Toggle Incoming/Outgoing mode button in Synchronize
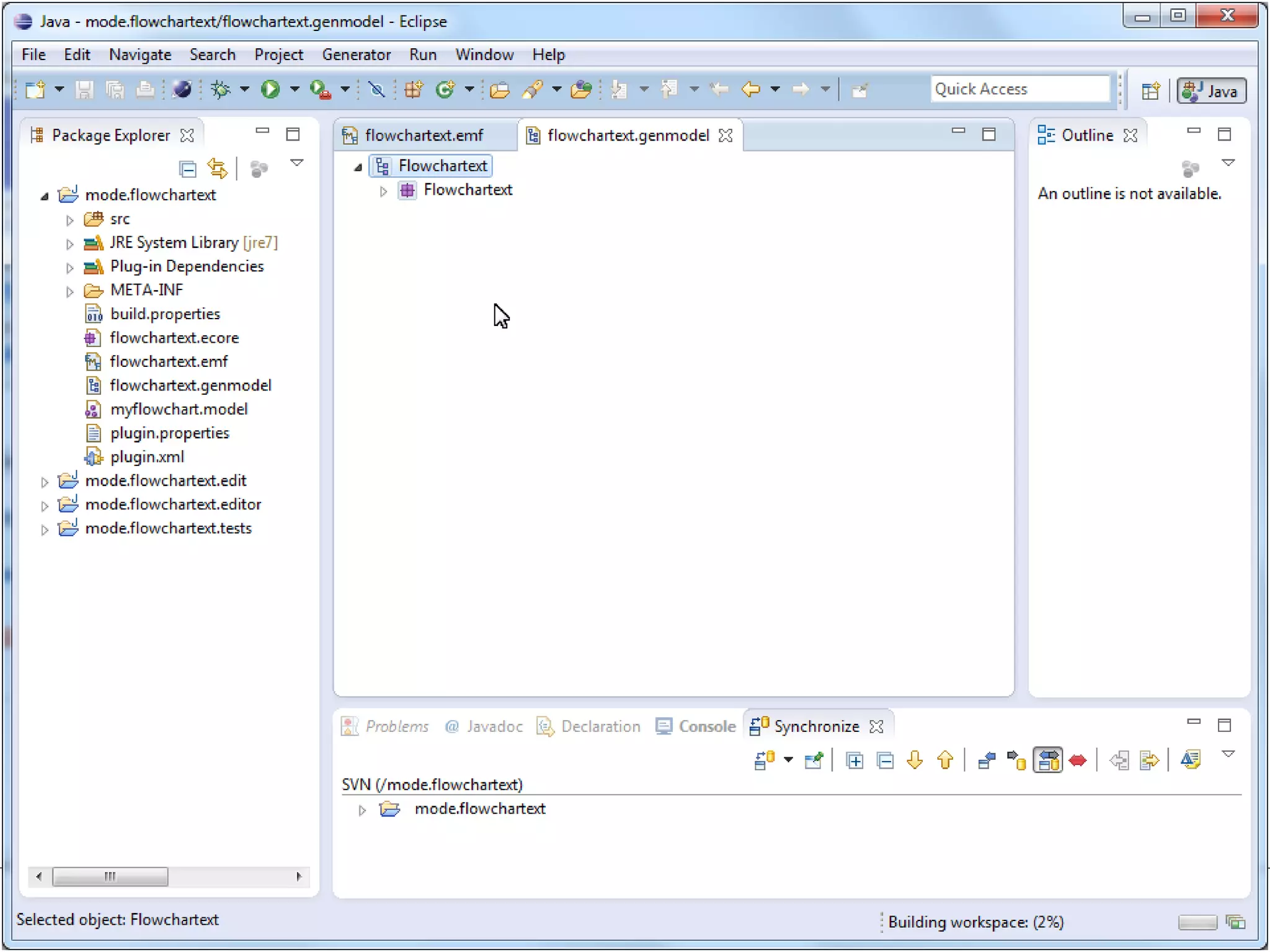 click(1048, 760)
